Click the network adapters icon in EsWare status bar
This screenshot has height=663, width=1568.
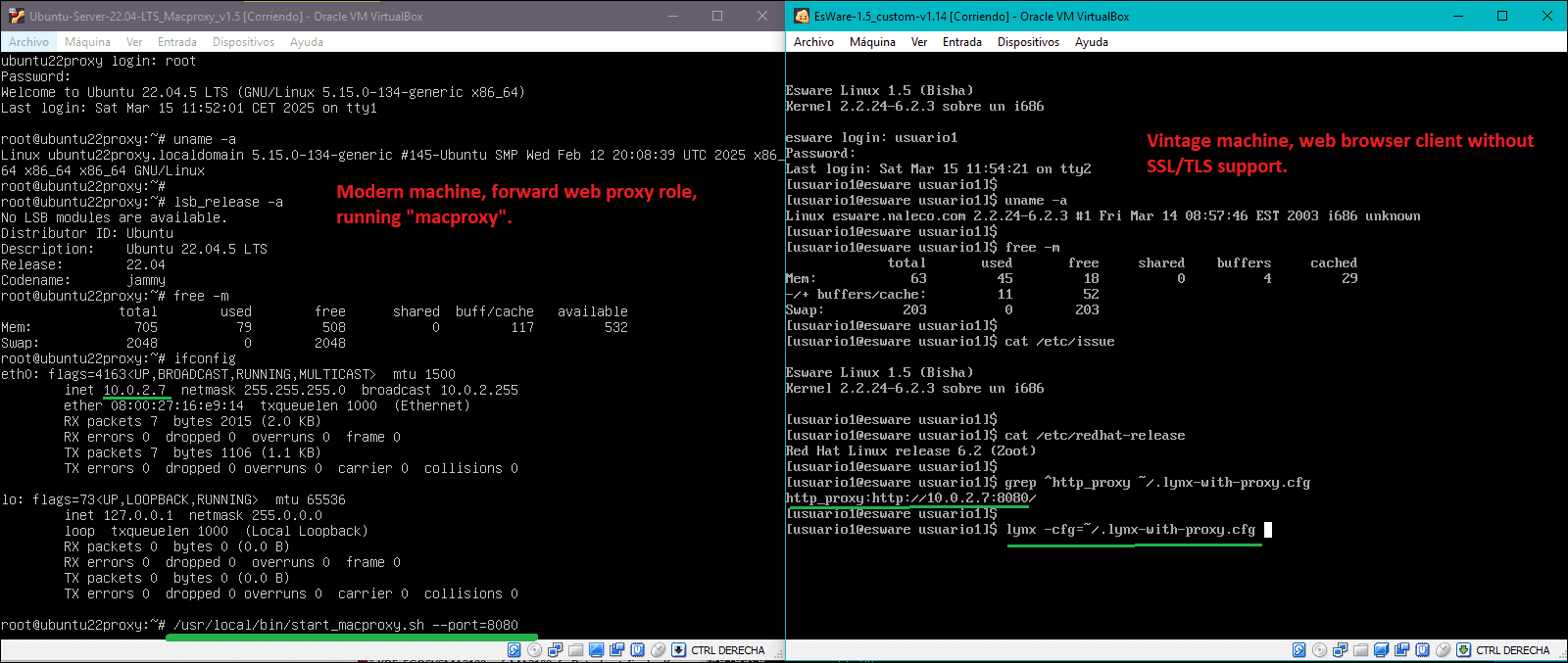click(1341, 649)
